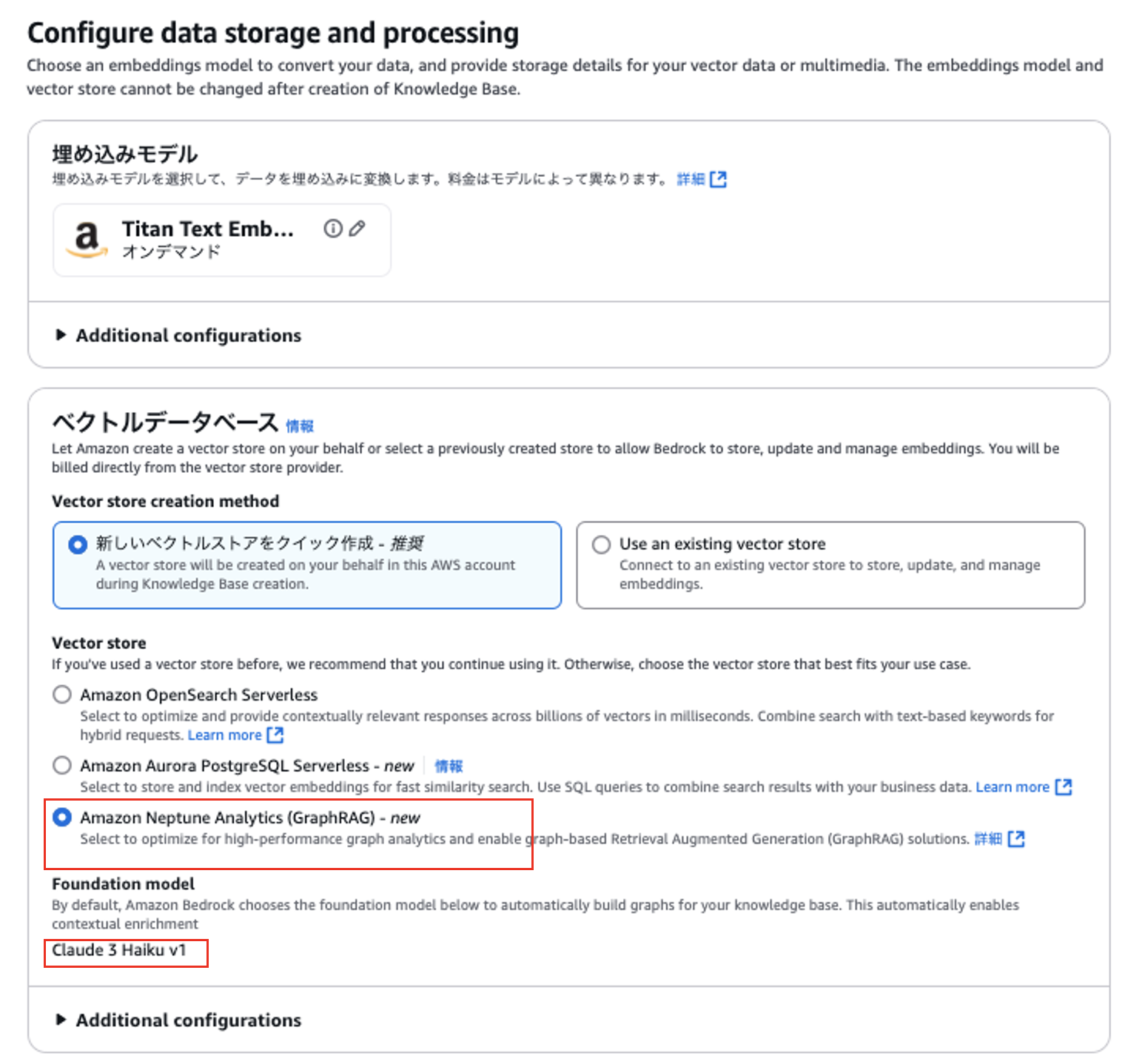
Task: Click external link icon after OpenSearch Learn more
Action: point(275,735)
